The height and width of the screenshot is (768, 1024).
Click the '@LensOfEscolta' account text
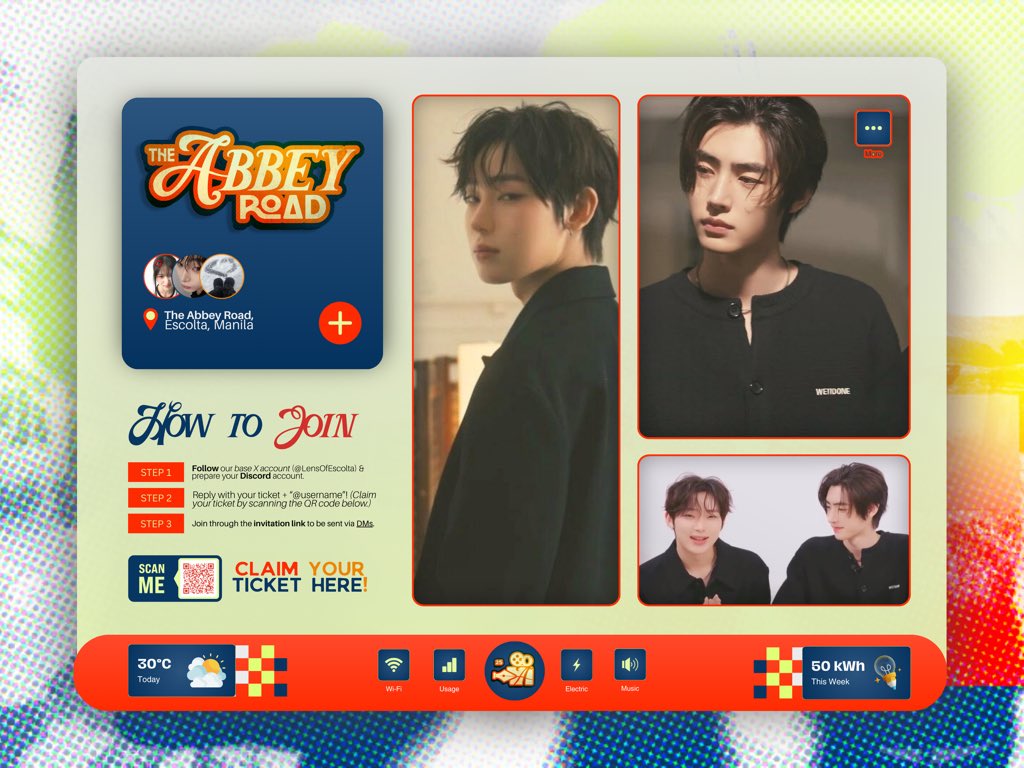(x=325, y=468)
